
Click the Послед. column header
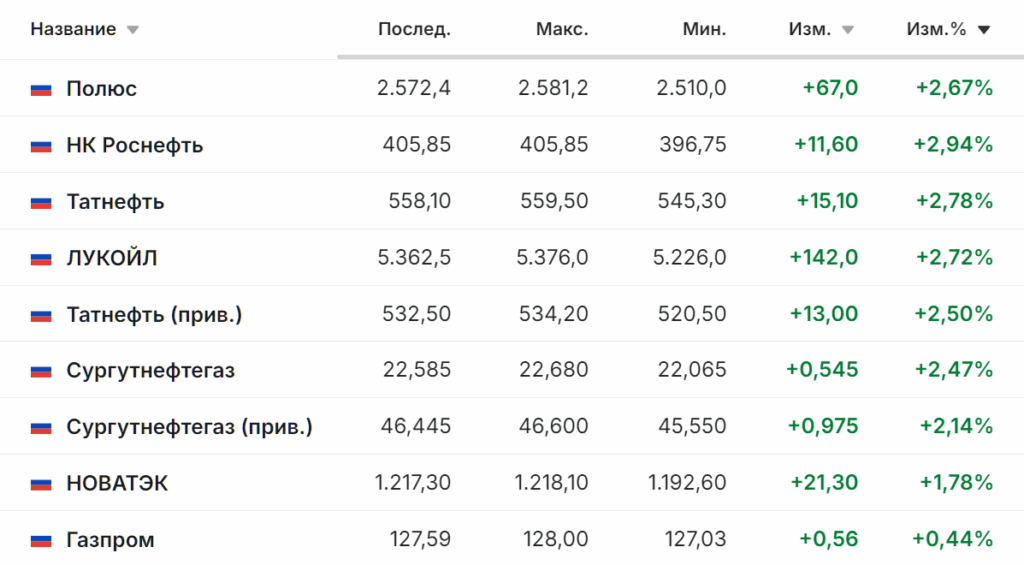[x=414, y=29]
